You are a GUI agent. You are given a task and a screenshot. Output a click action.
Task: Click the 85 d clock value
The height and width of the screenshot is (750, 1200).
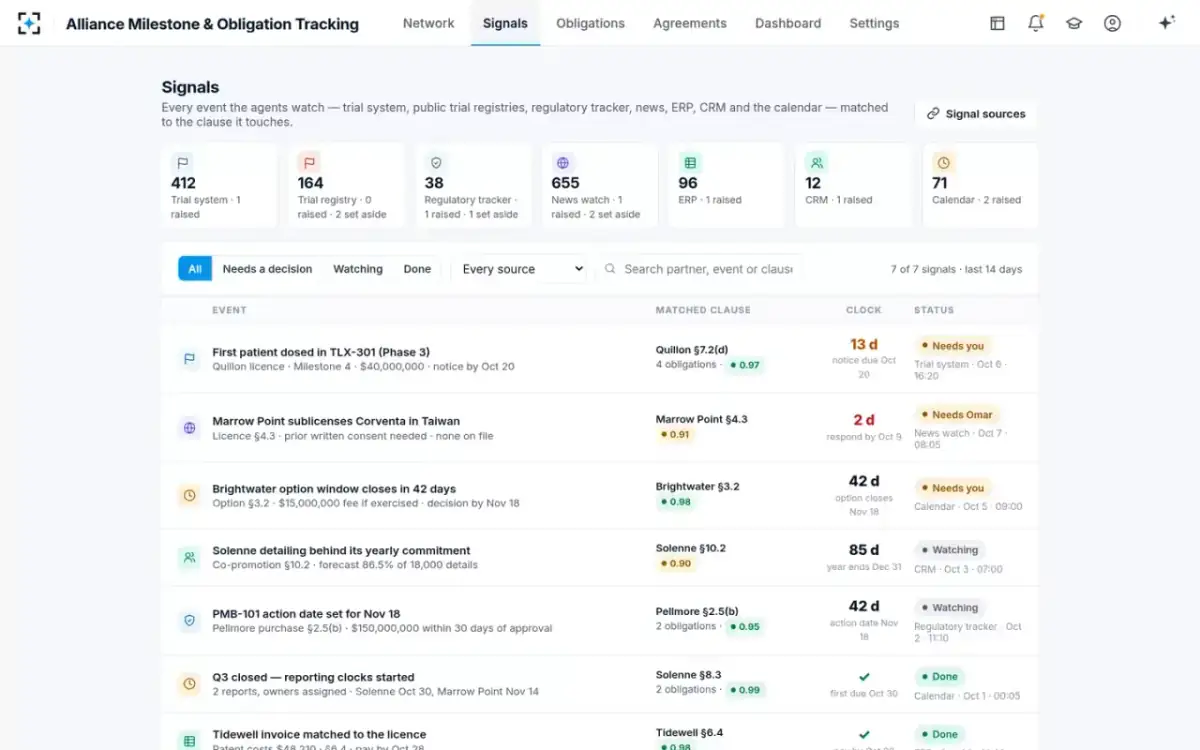click(x=864, y=549)
